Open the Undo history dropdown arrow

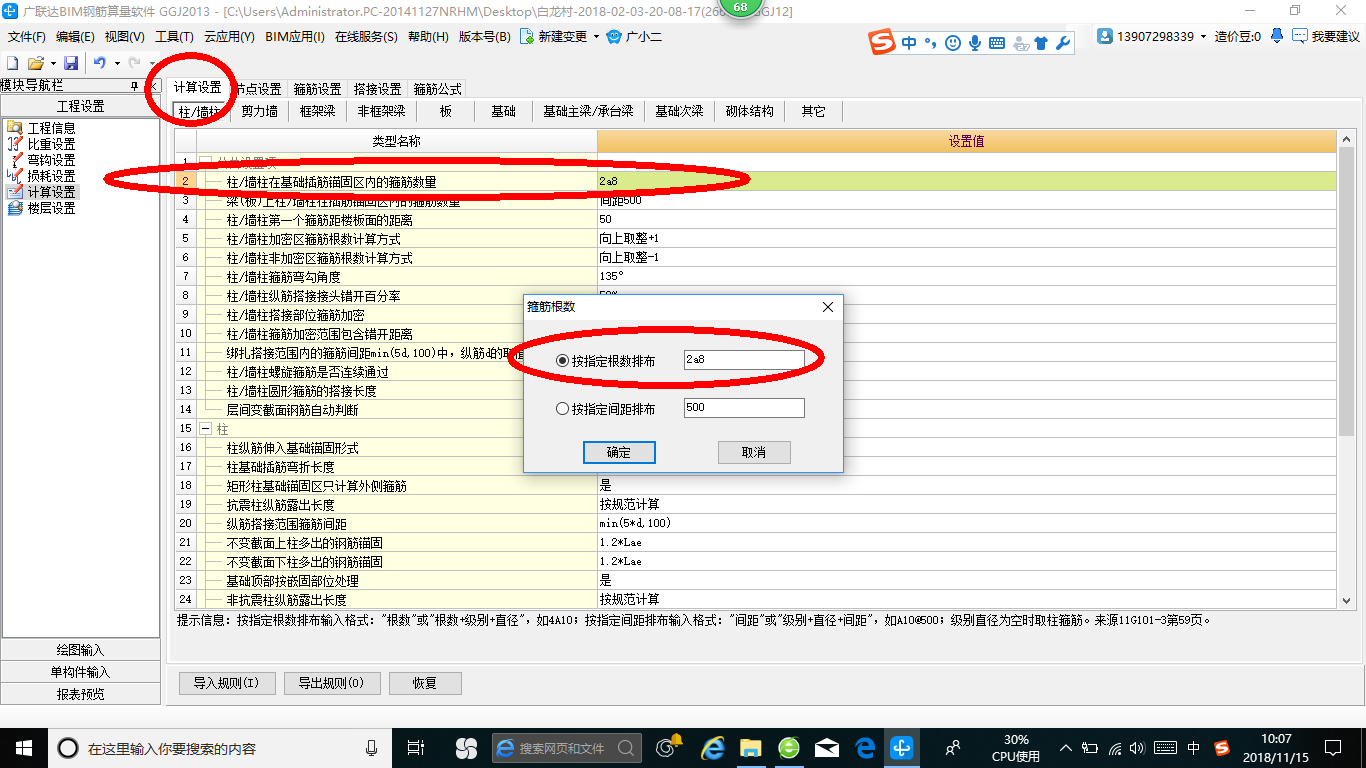[x=116, y=62]
